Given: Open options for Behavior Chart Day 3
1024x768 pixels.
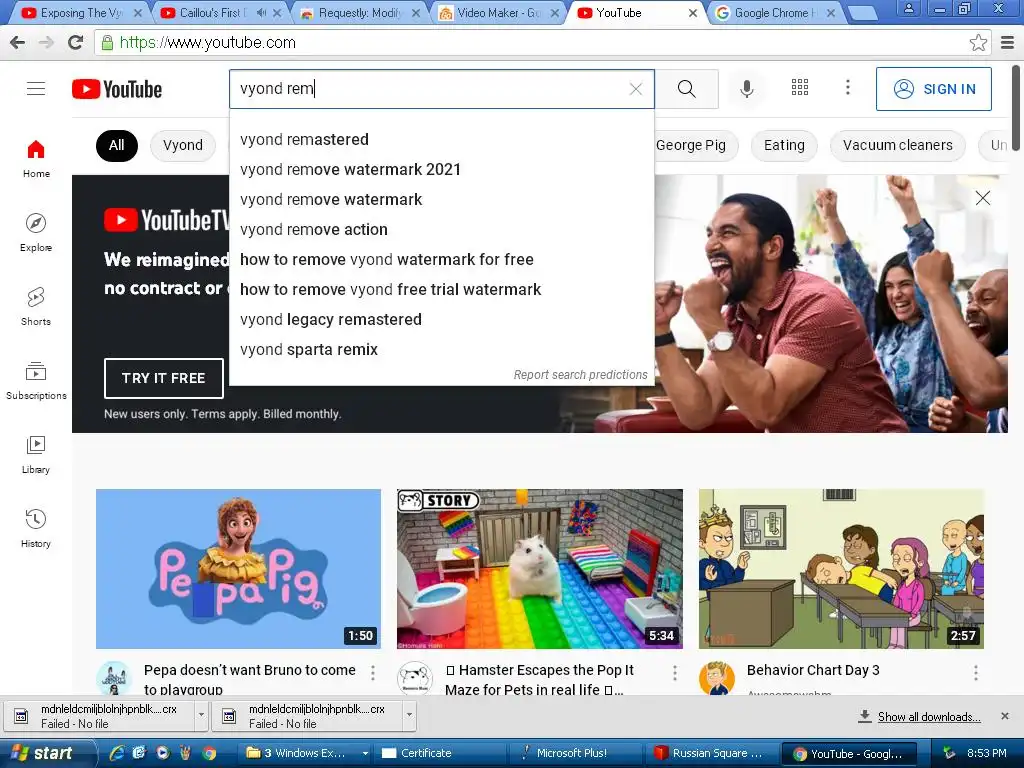Looking at the screenshot, I should pyautogui.click(x=976, y=672).
